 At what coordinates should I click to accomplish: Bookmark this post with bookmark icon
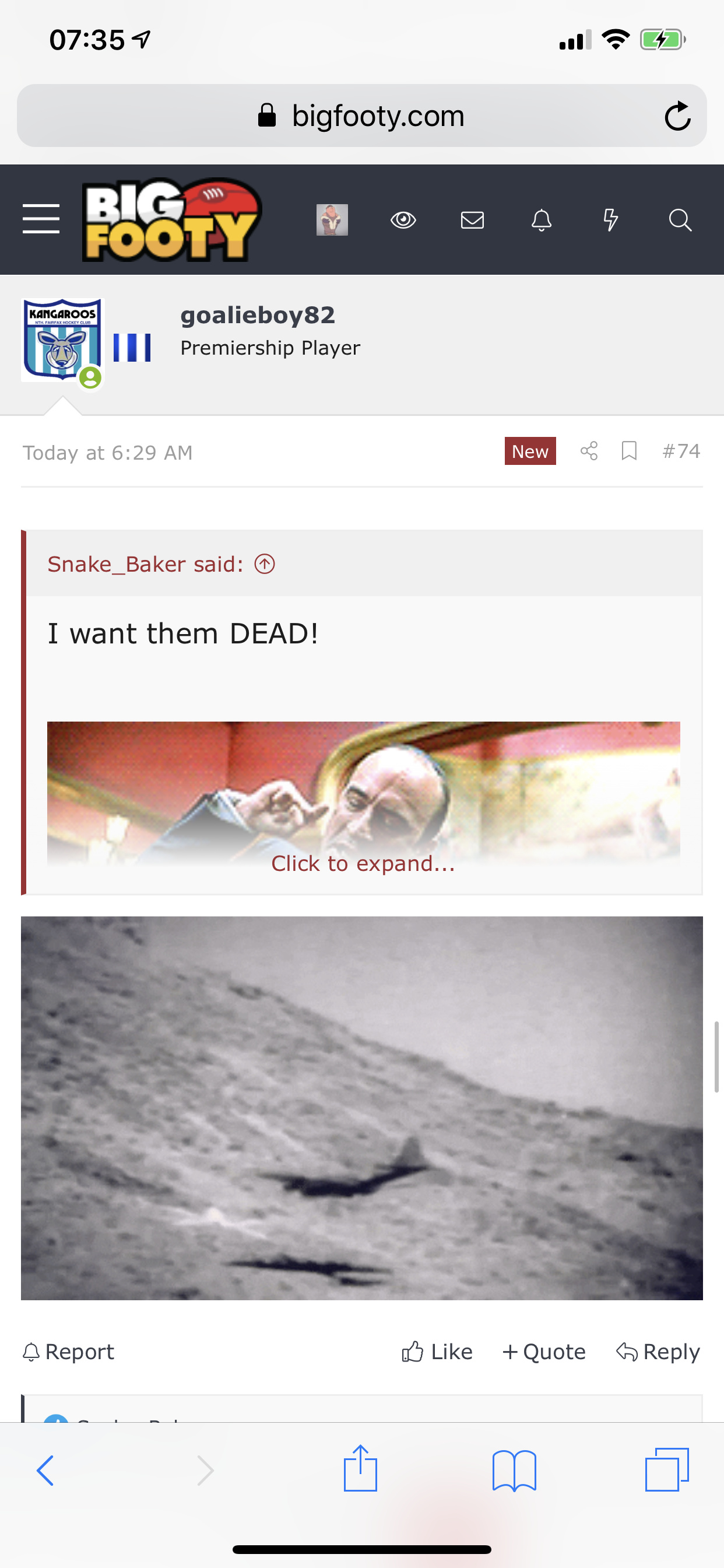pyautogui.click(x=629, y=451)
